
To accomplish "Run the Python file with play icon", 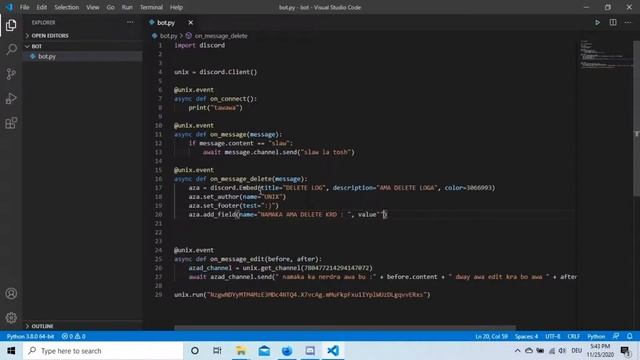I will (x=597, y=22).
